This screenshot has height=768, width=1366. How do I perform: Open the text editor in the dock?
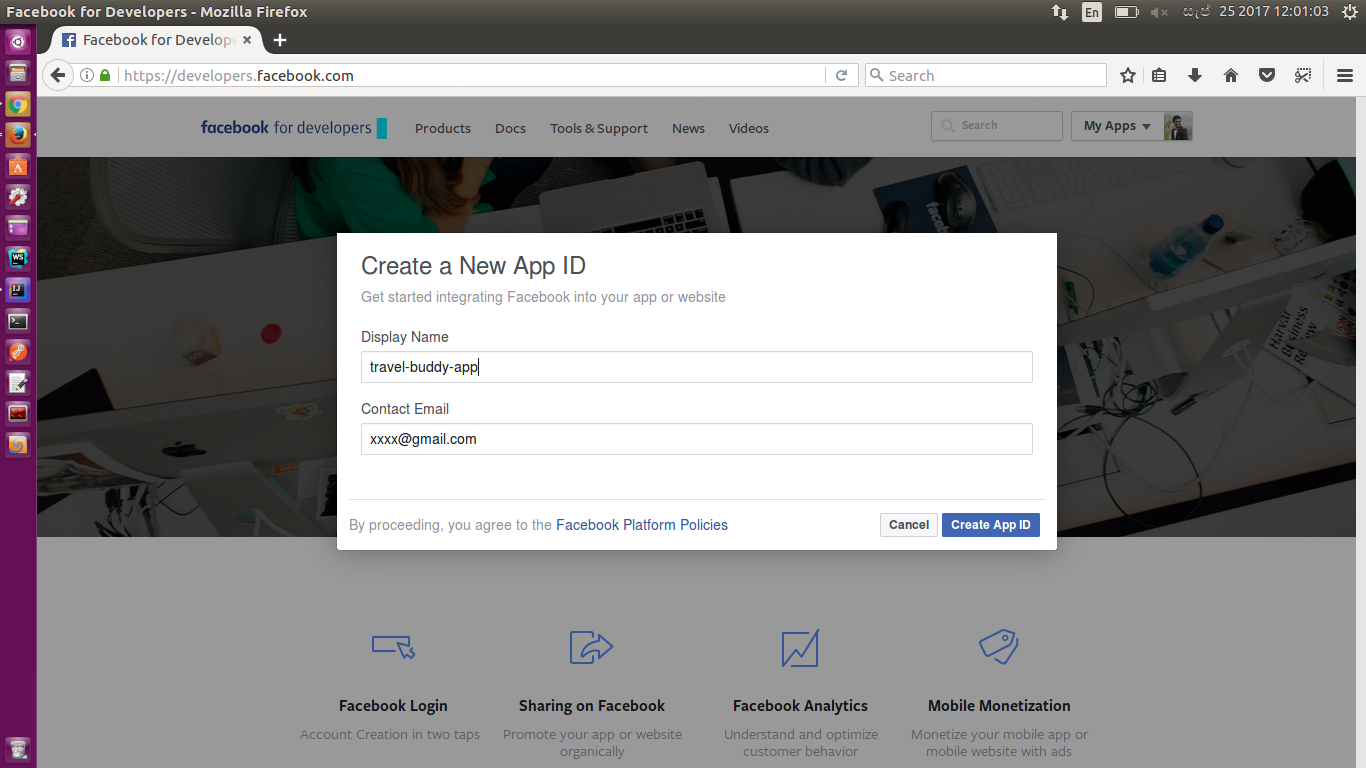pyautogui.click(x=18, y=383)
